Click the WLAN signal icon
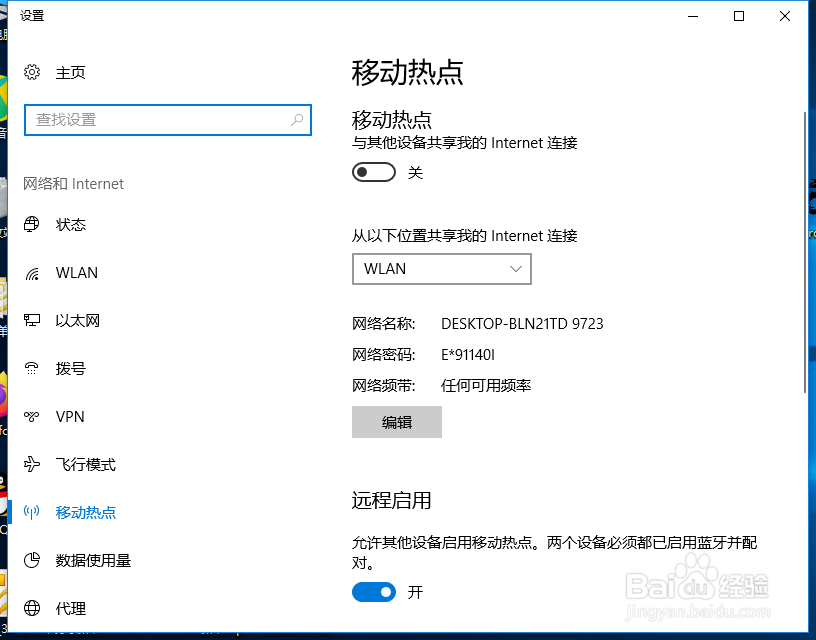816x640 pixels. coord(32,273)
